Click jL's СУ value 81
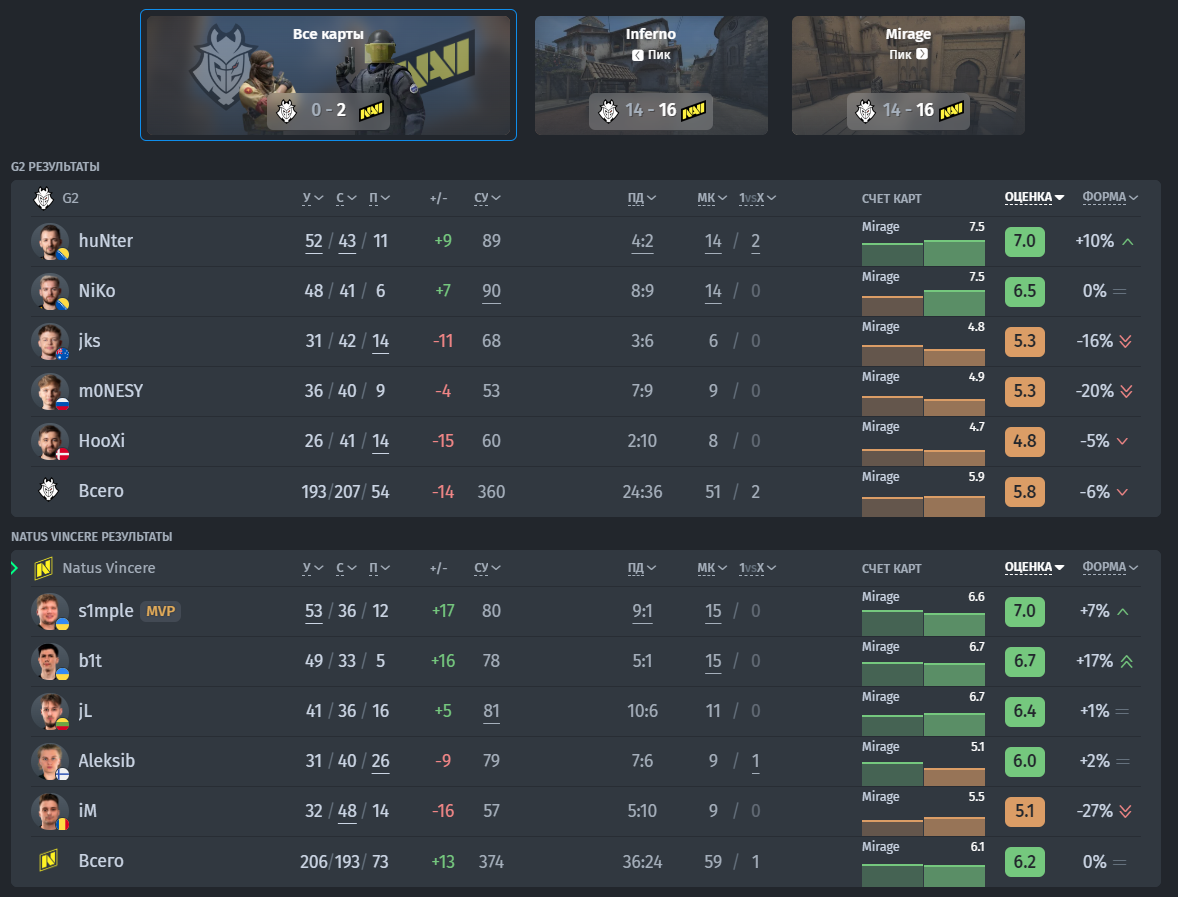 (491, 711)
